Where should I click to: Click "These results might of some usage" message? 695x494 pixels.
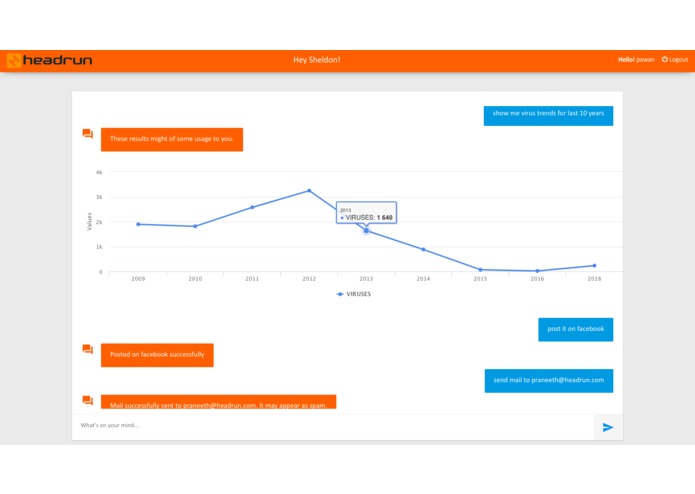pos(172,140)
